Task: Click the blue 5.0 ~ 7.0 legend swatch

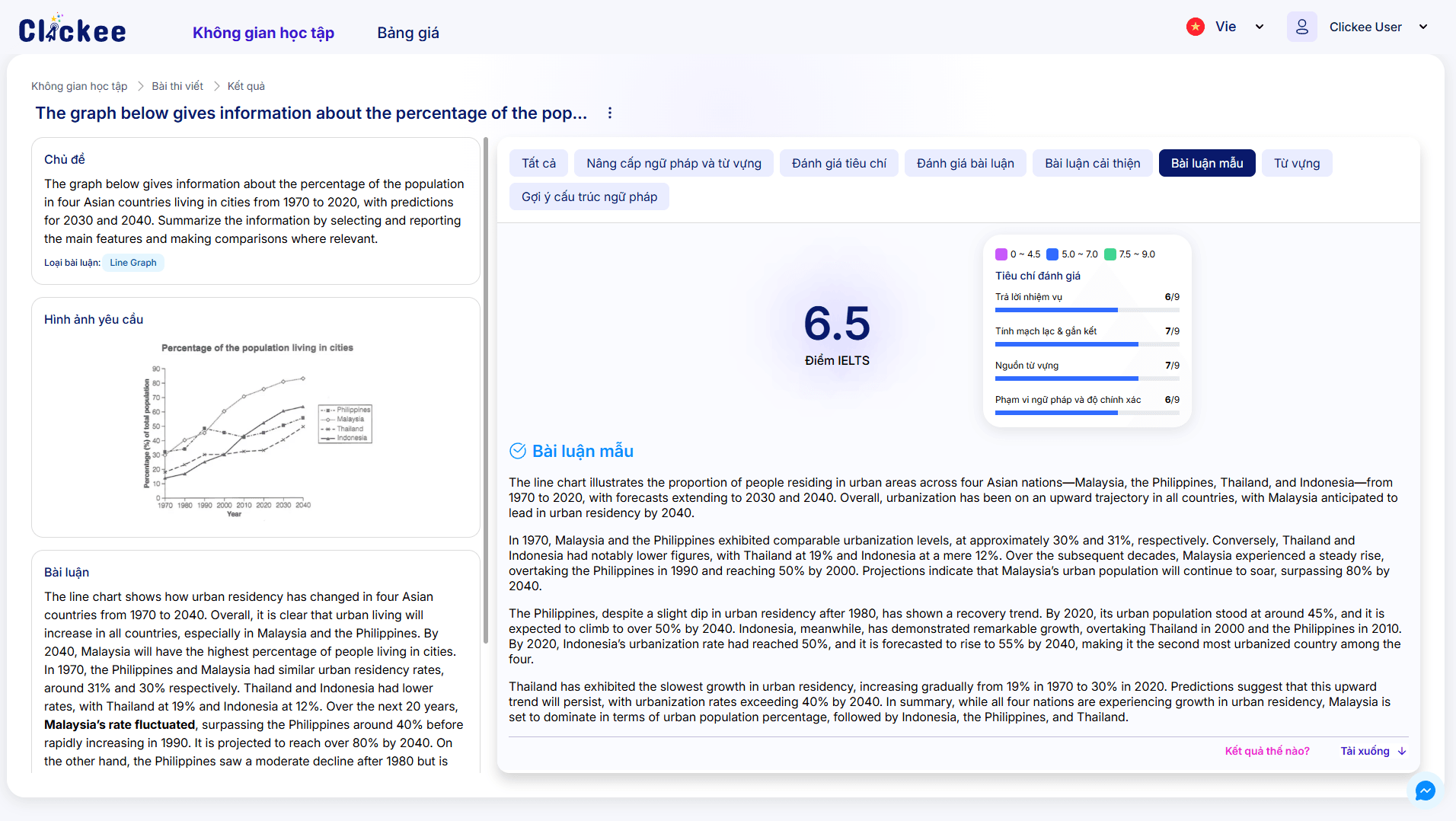Action: 1052,254
